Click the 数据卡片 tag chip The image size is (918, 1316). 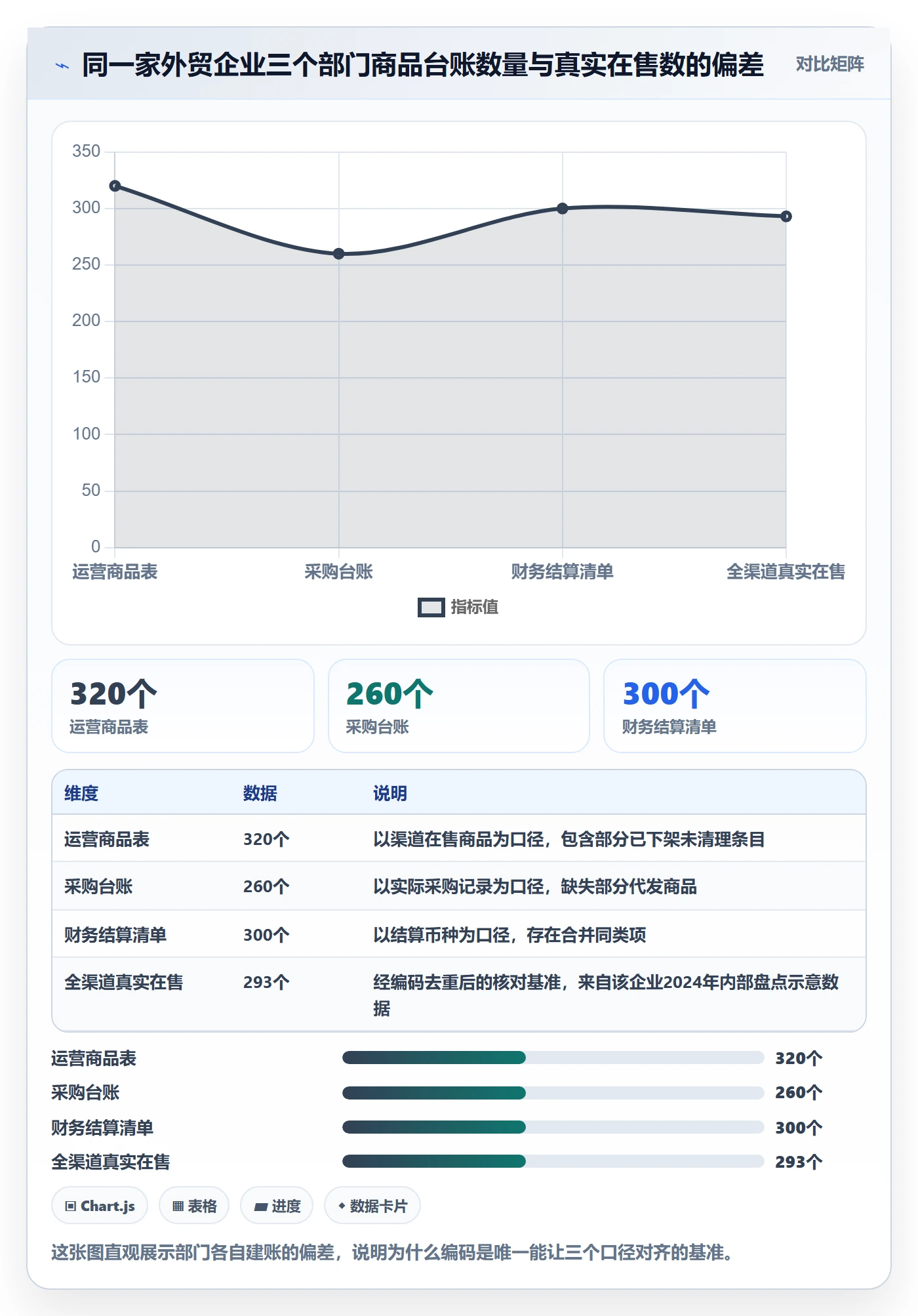[x=372, y=1206]
